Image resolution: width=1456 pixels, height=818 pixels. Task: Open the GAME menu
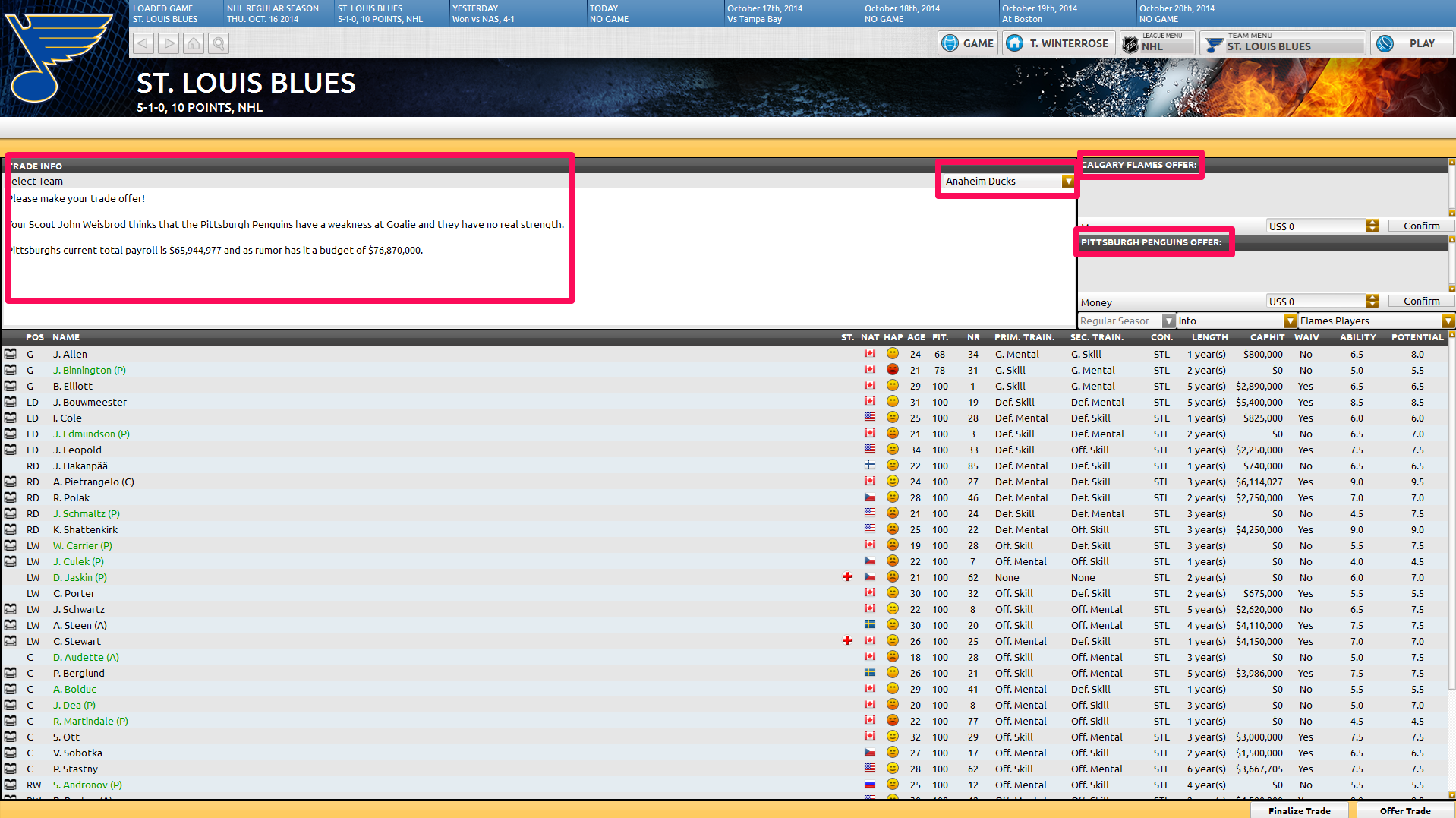point(968,43)
